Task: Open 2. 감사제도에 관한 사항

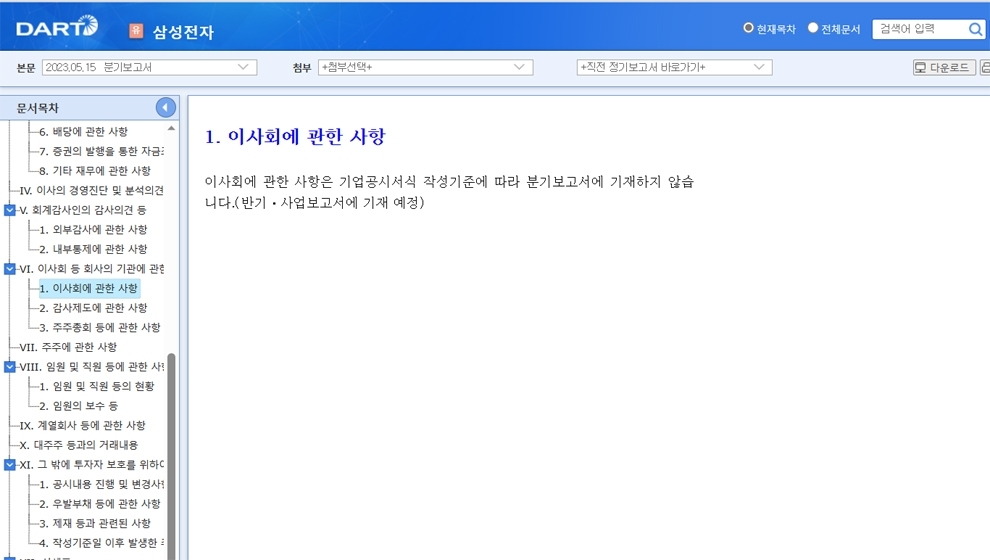Action: pos(93,308)
